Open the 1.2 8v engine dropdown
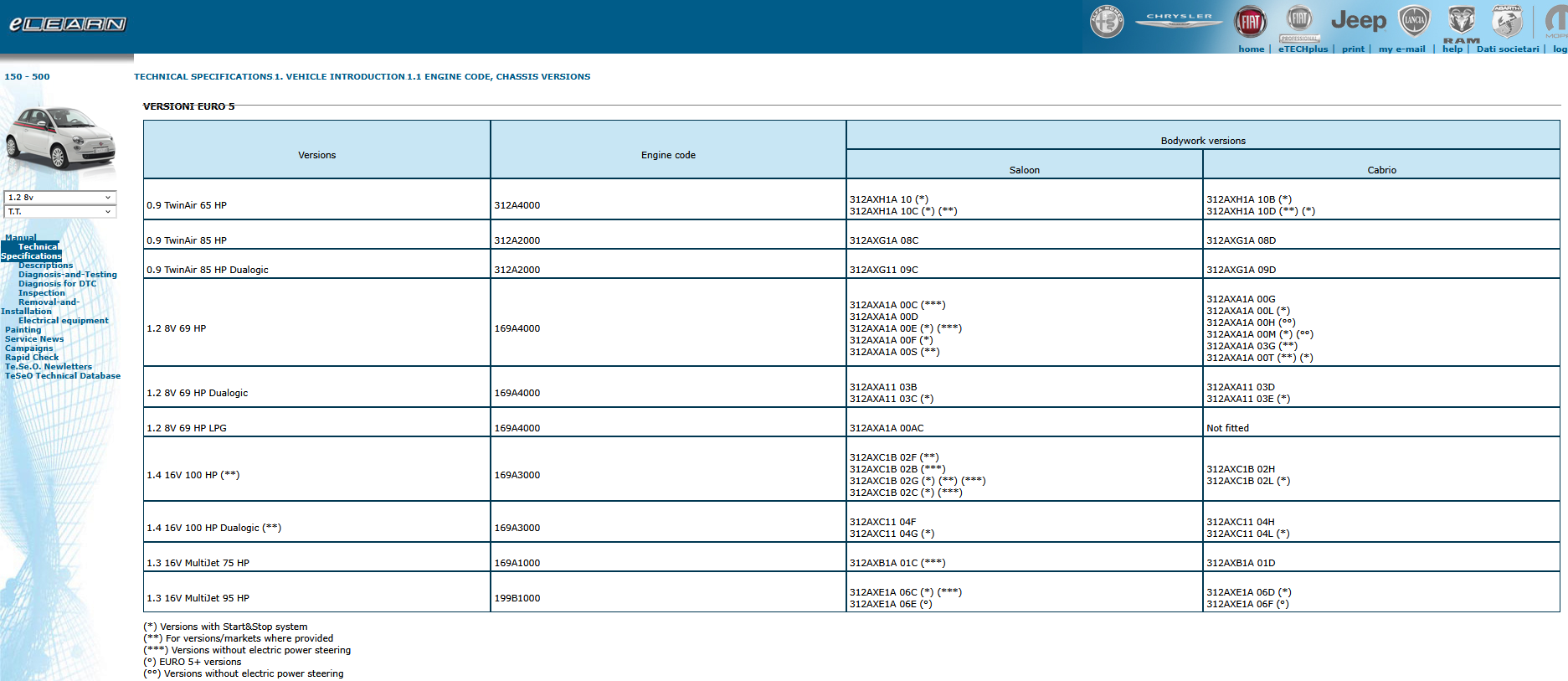 coord(60,198)
